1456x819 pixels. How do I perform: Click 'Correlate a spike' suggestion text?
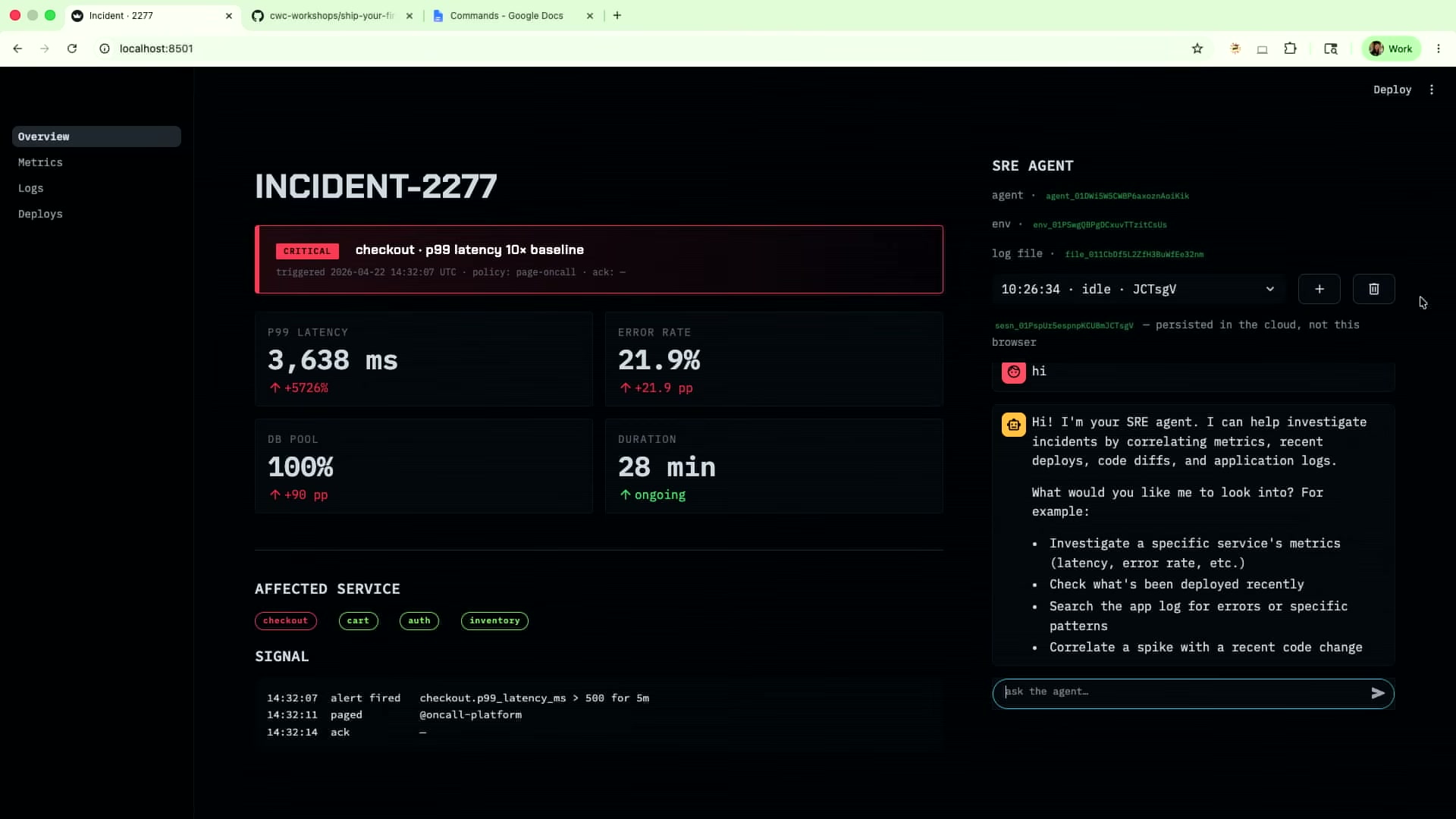[x=1206, y=648]
